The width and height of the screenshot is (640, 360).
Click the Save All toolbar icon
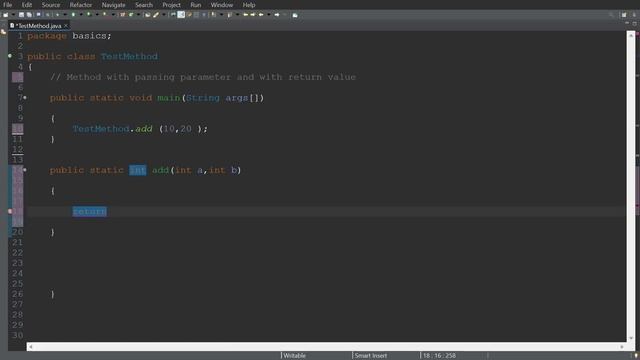tap(29, 15)
